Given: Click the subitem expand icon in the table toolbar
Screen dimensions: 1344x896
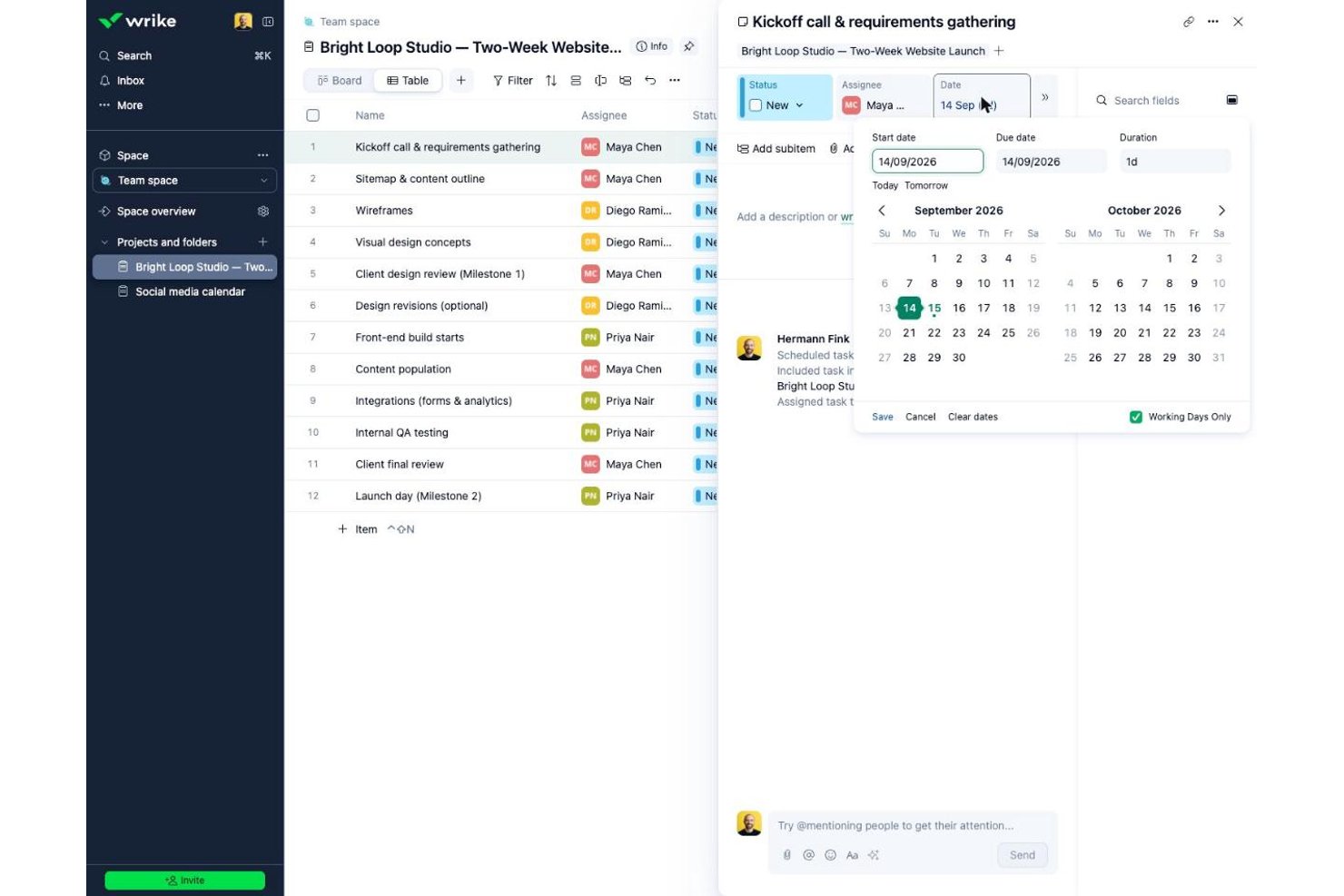Looking at the screenshot, I should [x=626, y=81].
